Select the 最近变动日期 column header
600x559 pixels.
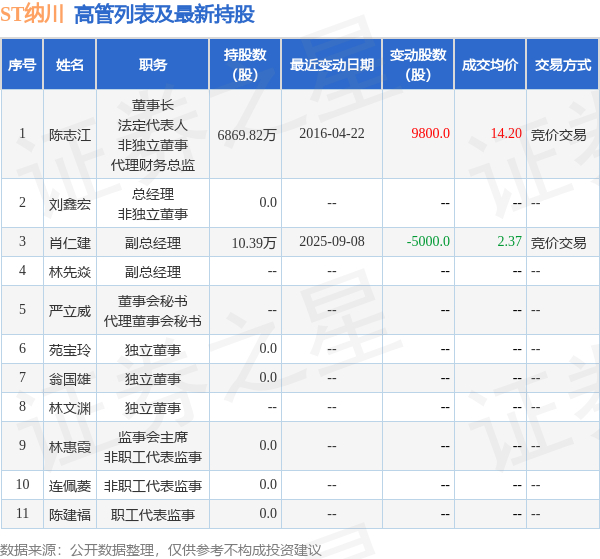point(332,65)
